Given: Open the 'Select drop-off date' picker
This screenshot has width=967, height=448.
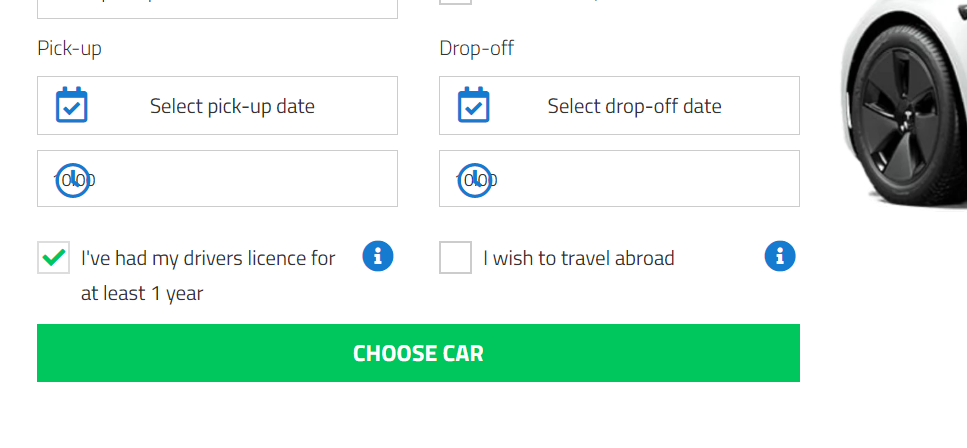Looking at the screenshot, I should point(634,106).
